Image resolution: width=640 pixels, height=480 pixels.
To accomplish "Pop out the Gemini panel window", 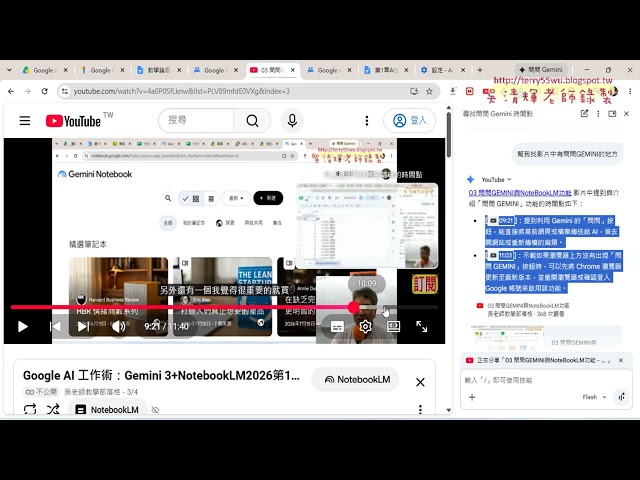I will coord(612,113).
